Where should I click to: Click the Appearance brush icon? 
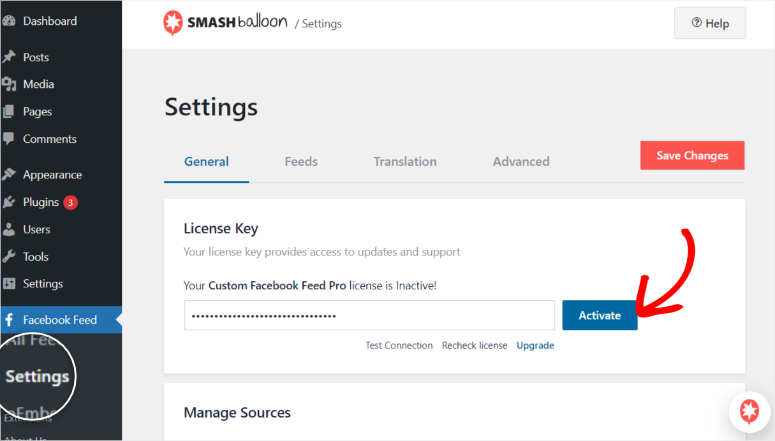9,174
